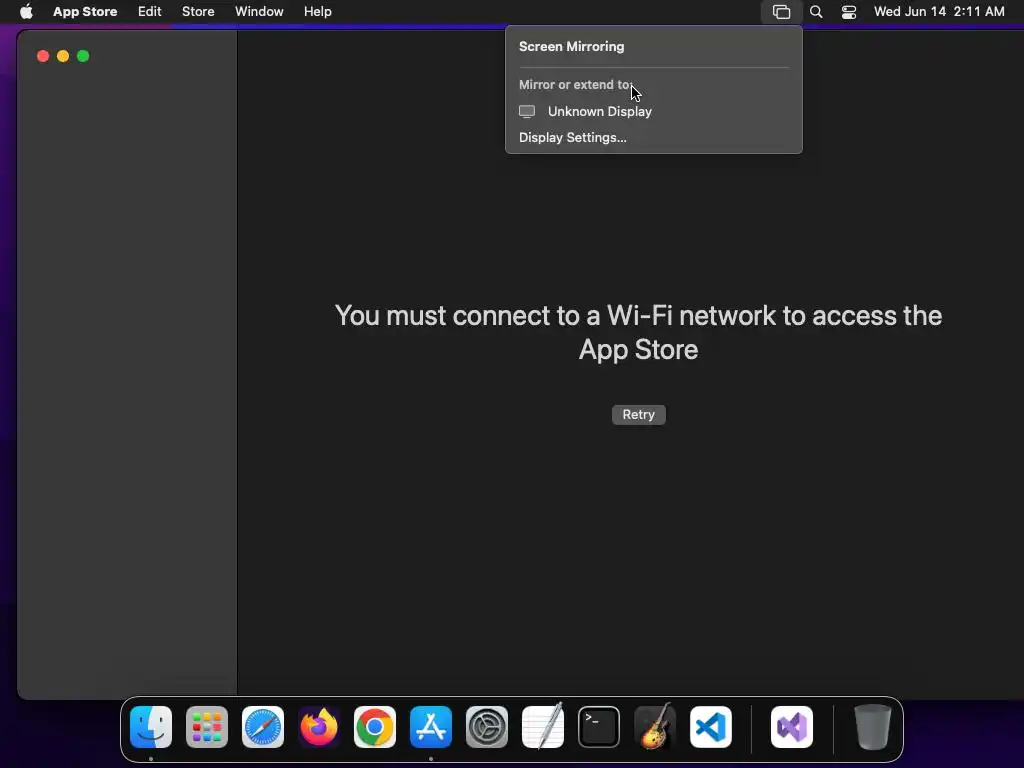
Task: Click the date and time in the menu bar
Action: click(x=939, y=11)
